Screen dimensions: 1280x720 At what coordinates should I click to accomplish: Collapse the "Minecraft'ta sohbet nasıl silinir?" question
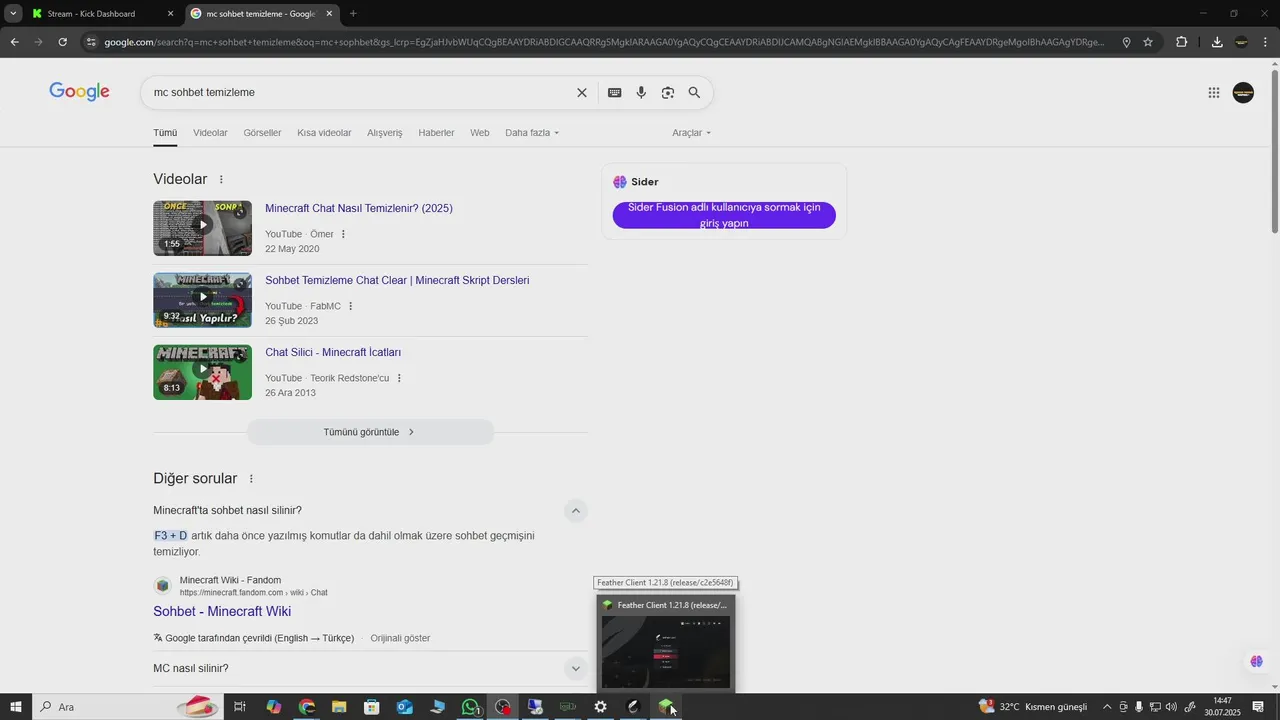(x=575, y=511)
